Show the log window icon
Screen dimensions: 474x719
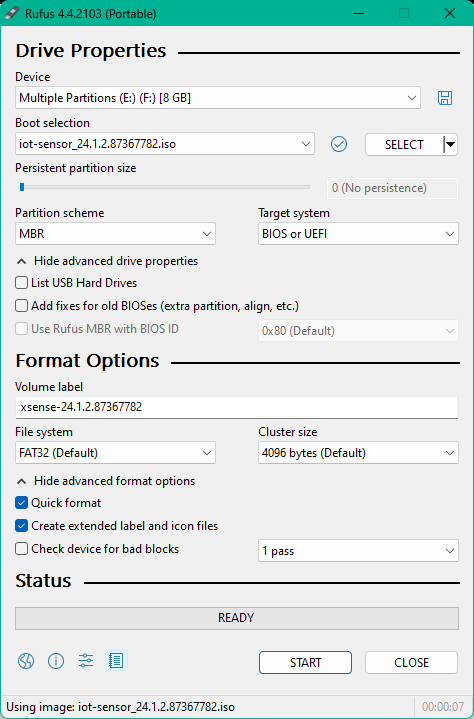coord(116,661)
